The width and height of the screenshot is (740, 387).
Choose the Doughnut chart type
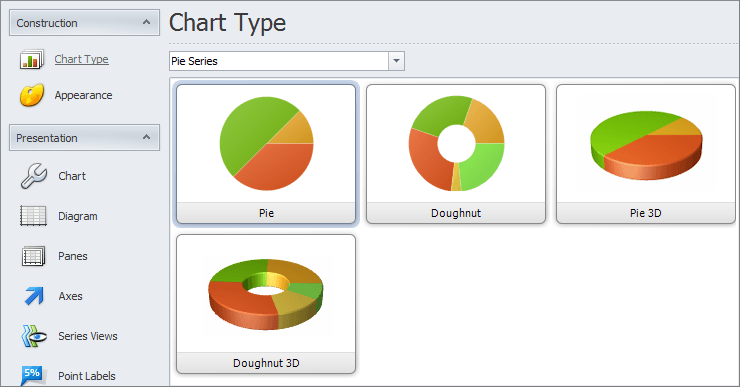point(456,154)
